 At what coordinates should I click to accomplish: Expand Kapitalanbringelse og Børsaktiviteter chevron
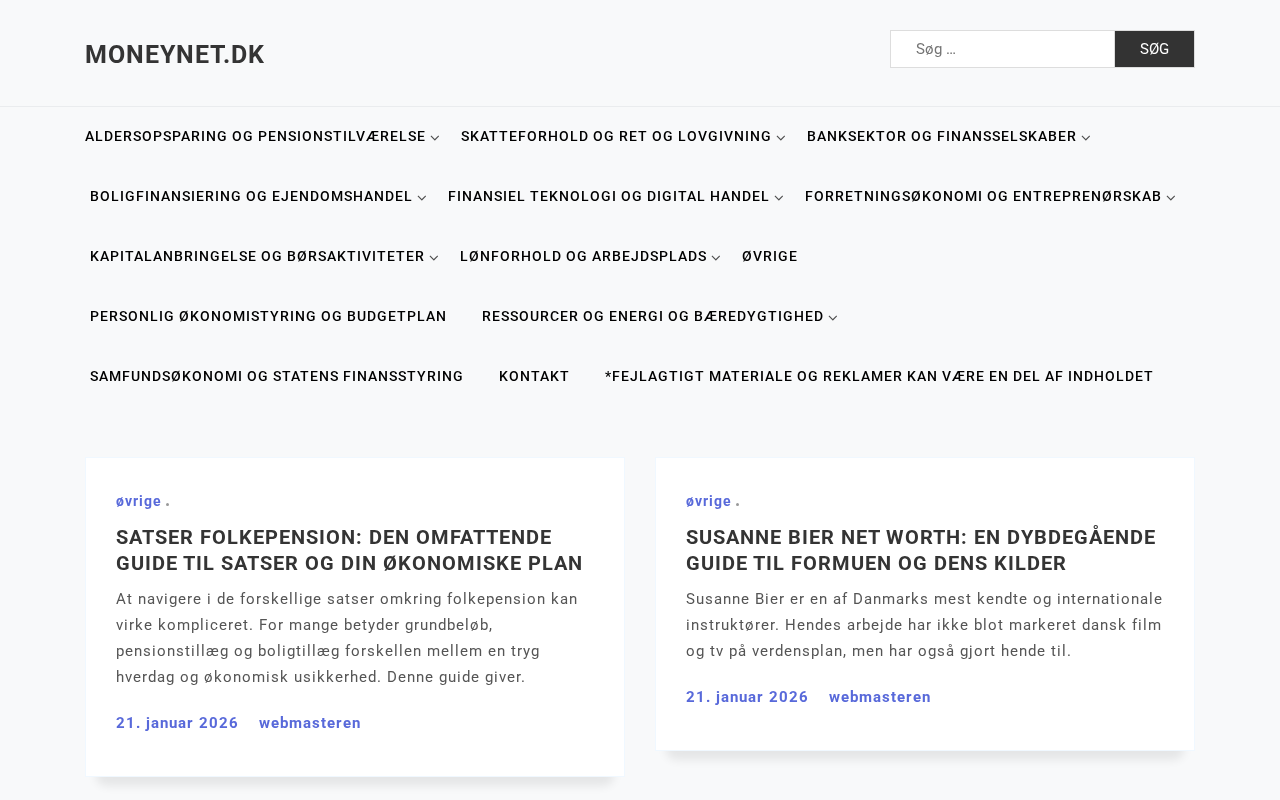[434, 258]
